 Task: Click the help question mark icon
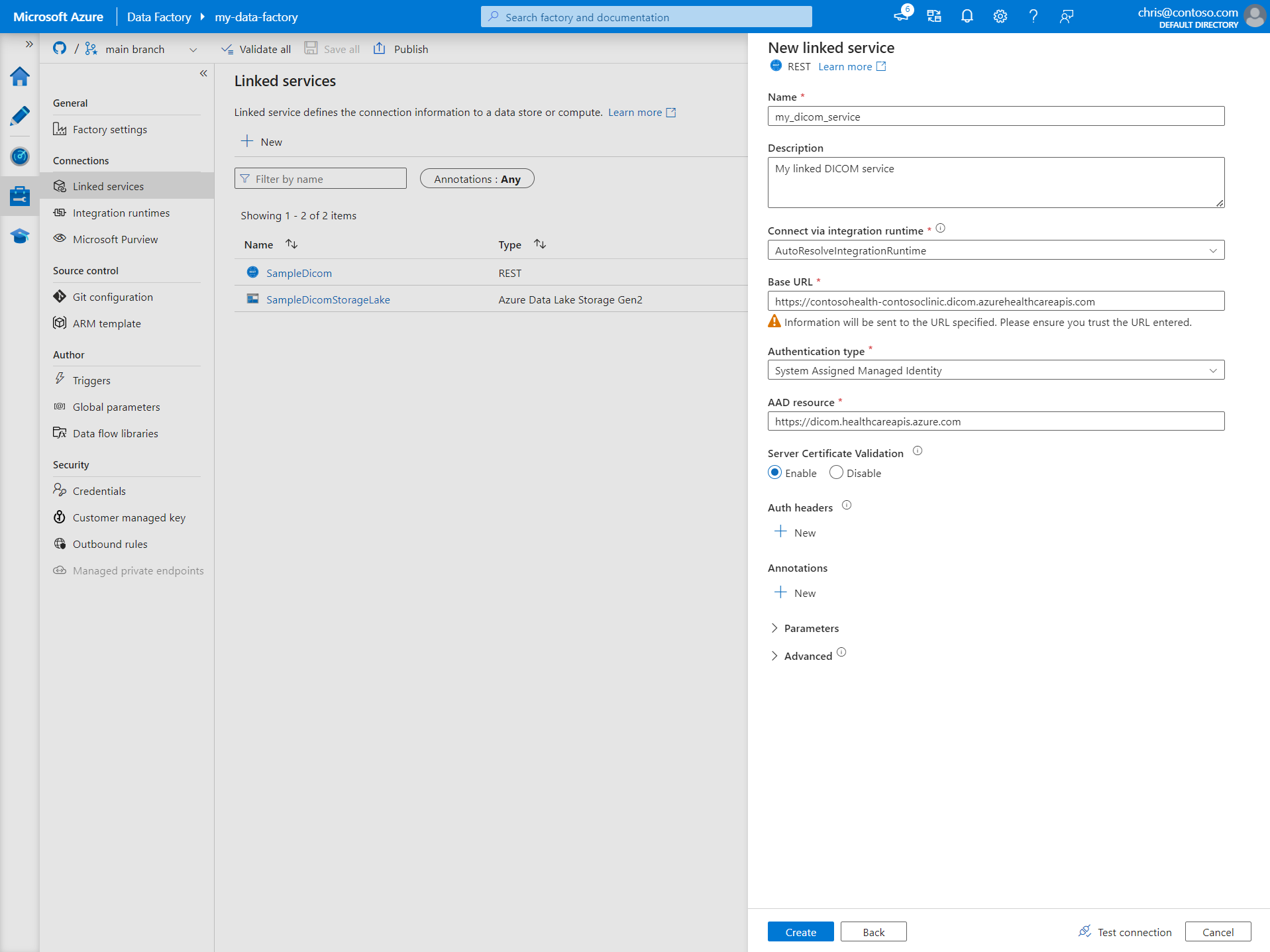(x=1033, y=17)
